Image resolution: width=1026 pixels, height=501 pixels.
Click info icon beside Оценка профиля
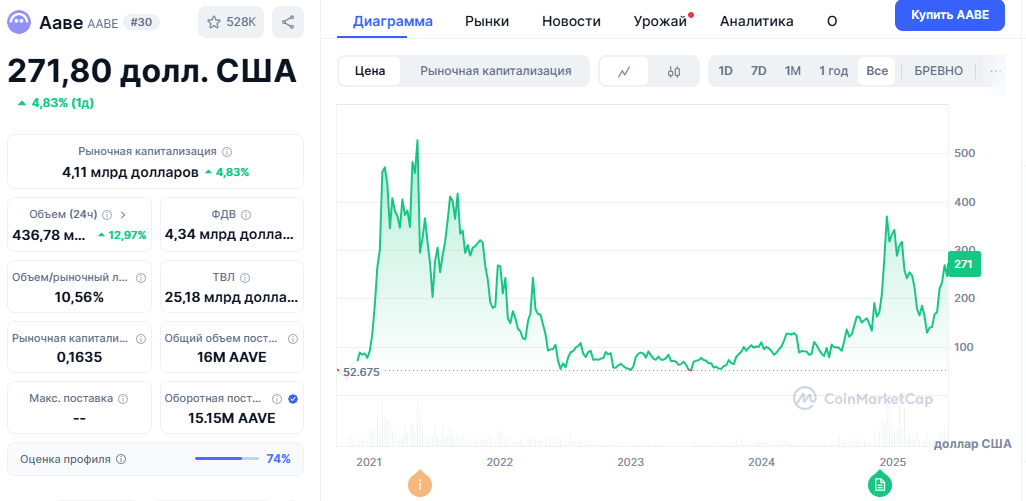[x=121, y=459]
